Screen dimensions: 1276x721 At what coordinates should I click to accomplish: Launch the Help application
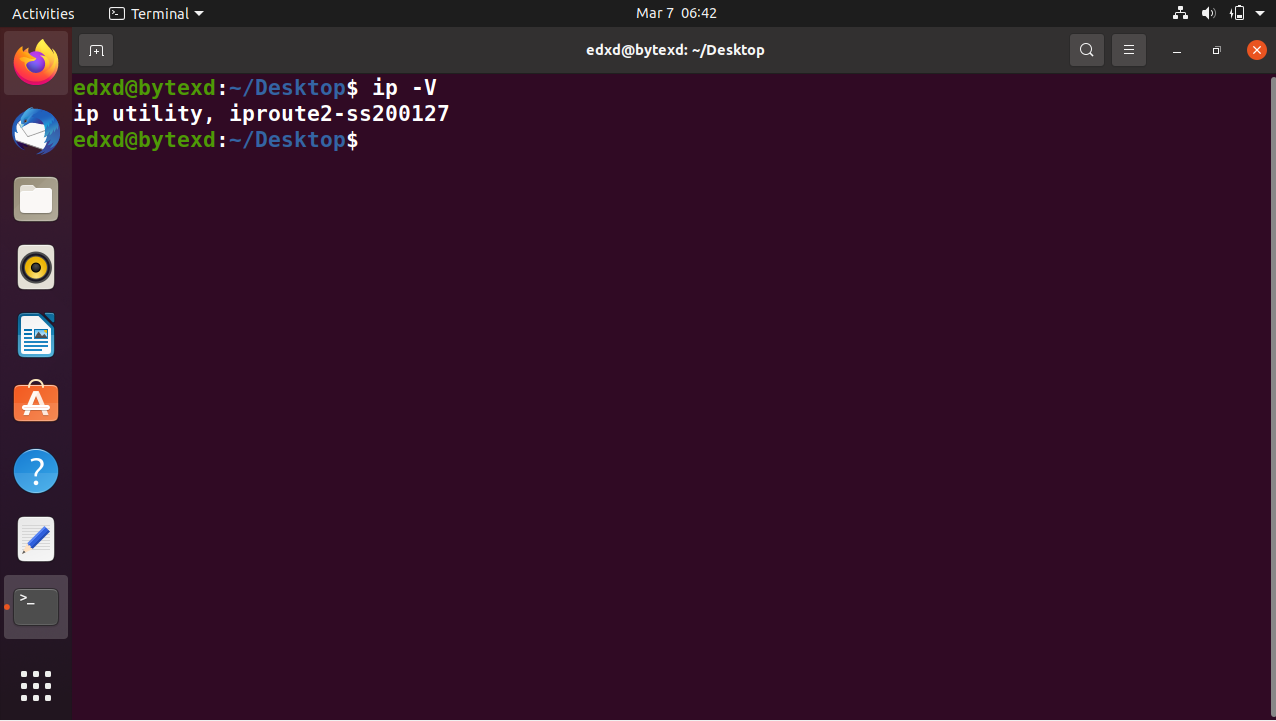(x=36, y=470)
